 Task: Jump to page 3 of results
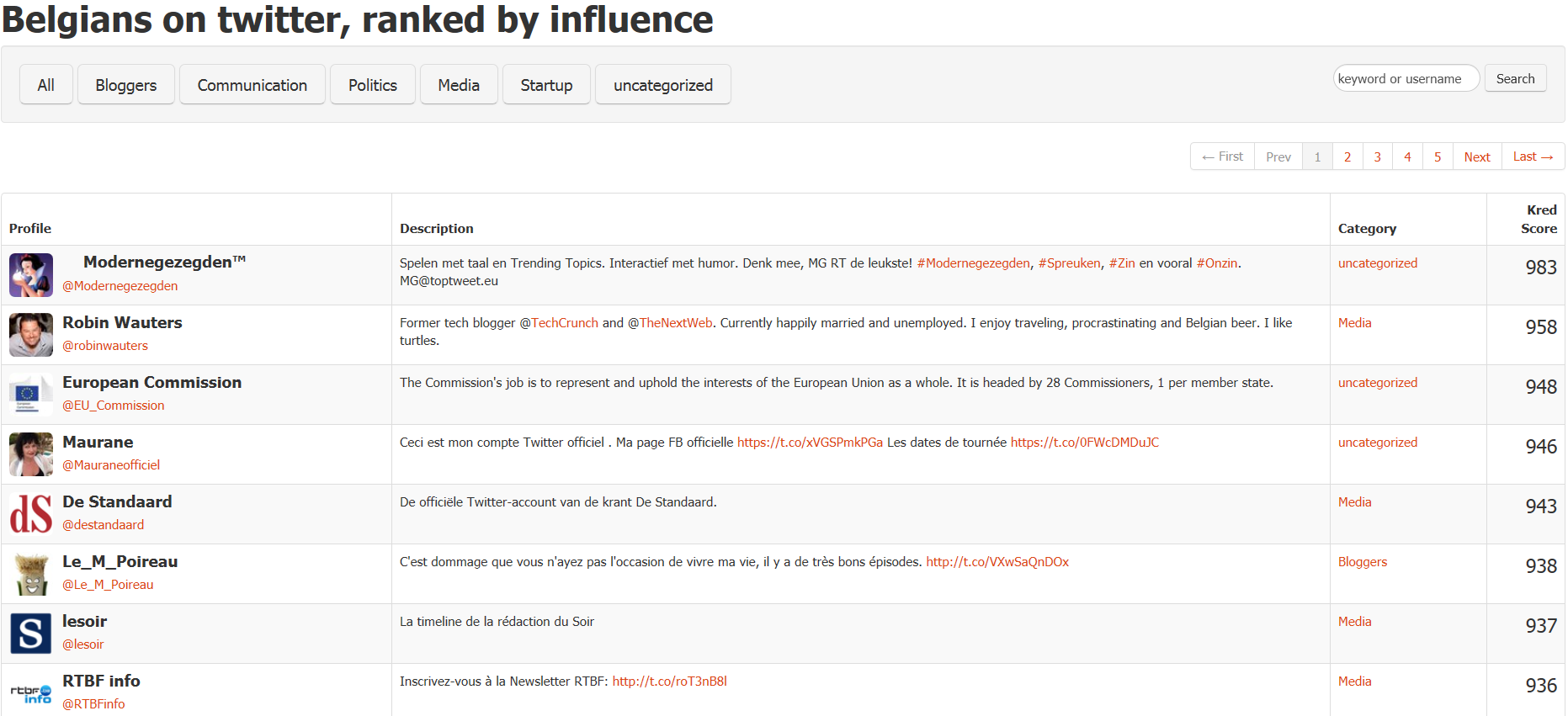tap(1378, 156)
